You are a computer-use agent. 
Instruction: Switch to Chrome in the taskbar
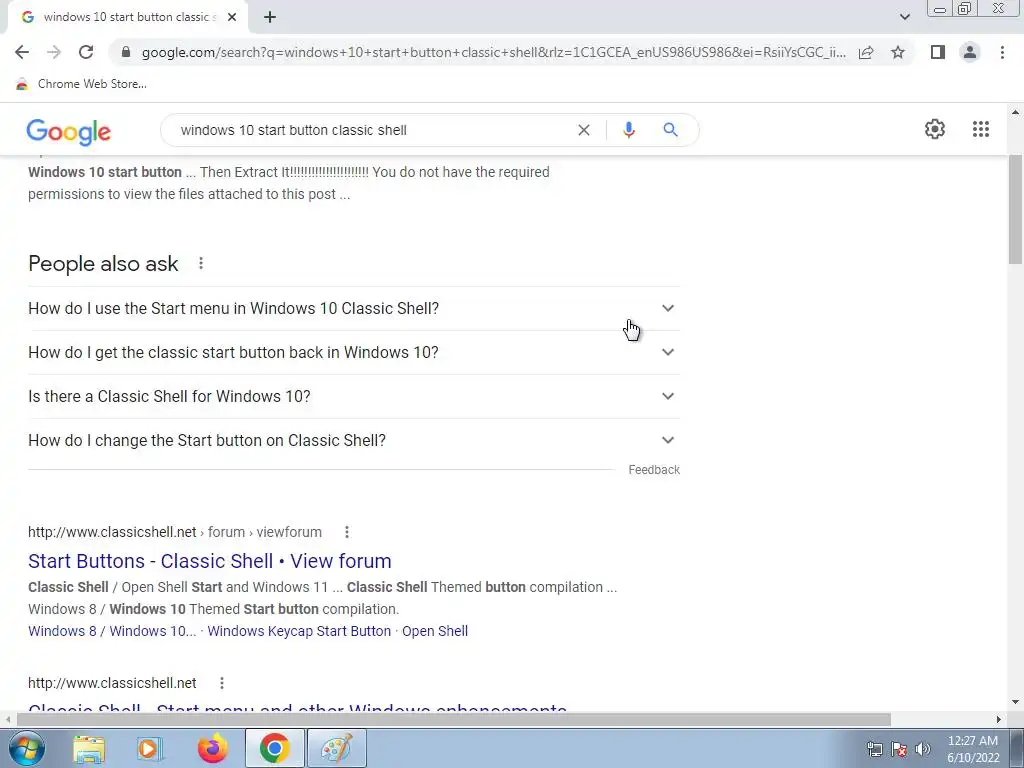coord(274,748)
